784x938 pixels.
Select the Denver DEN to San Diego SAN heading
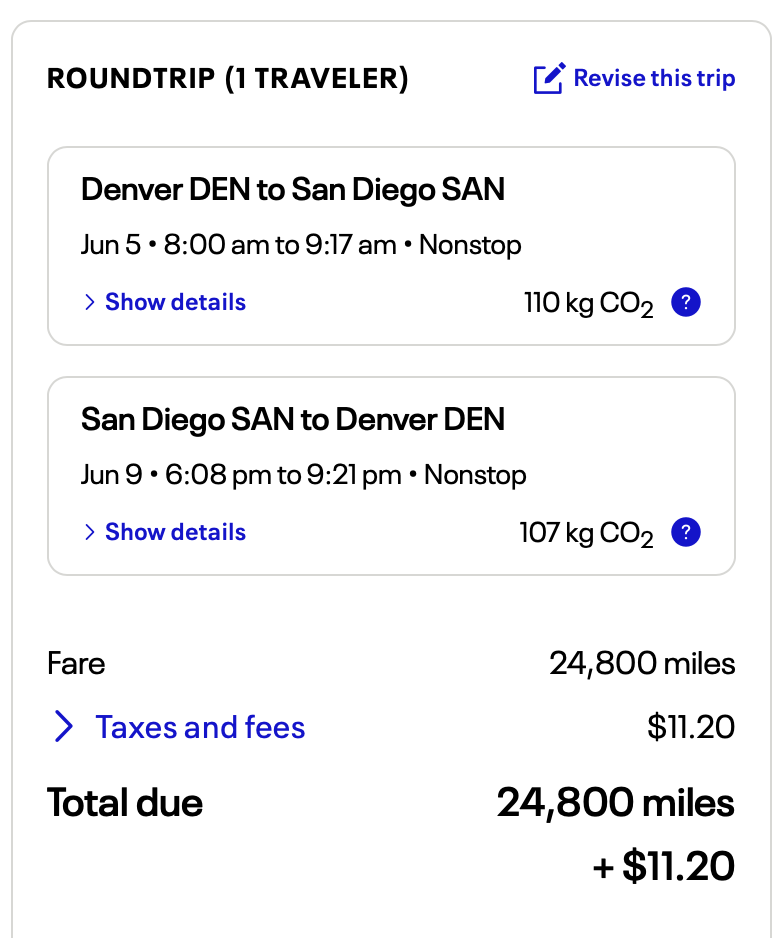pyautogui.click(x=293, y=189)
